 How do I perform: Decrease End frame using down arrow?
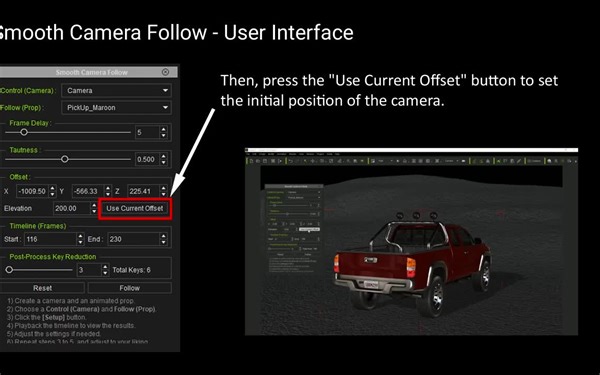click(x=164, y=242)
